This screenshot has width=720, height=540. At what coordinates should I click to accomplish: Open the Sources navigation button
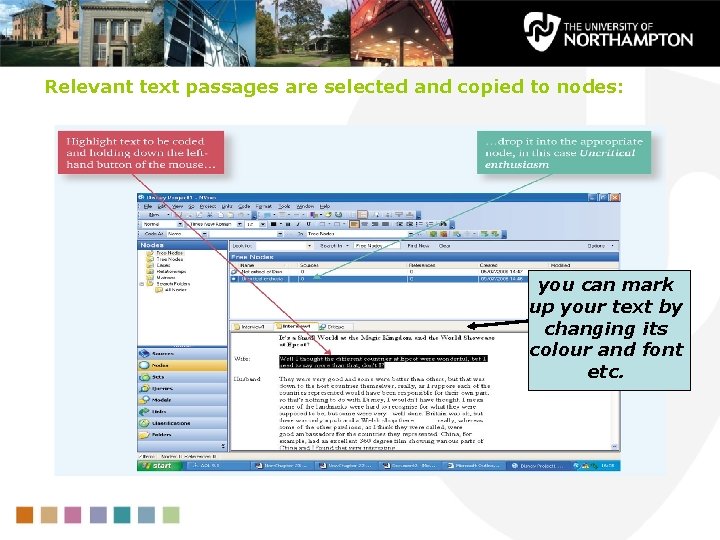click(182, 353)
